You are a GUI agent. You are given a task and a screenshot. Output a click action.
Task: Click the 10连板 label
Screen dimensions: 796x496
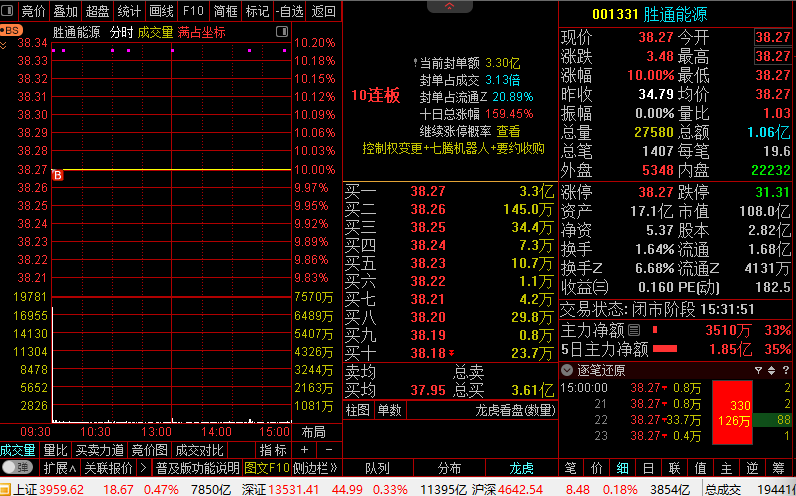(376, 95)
